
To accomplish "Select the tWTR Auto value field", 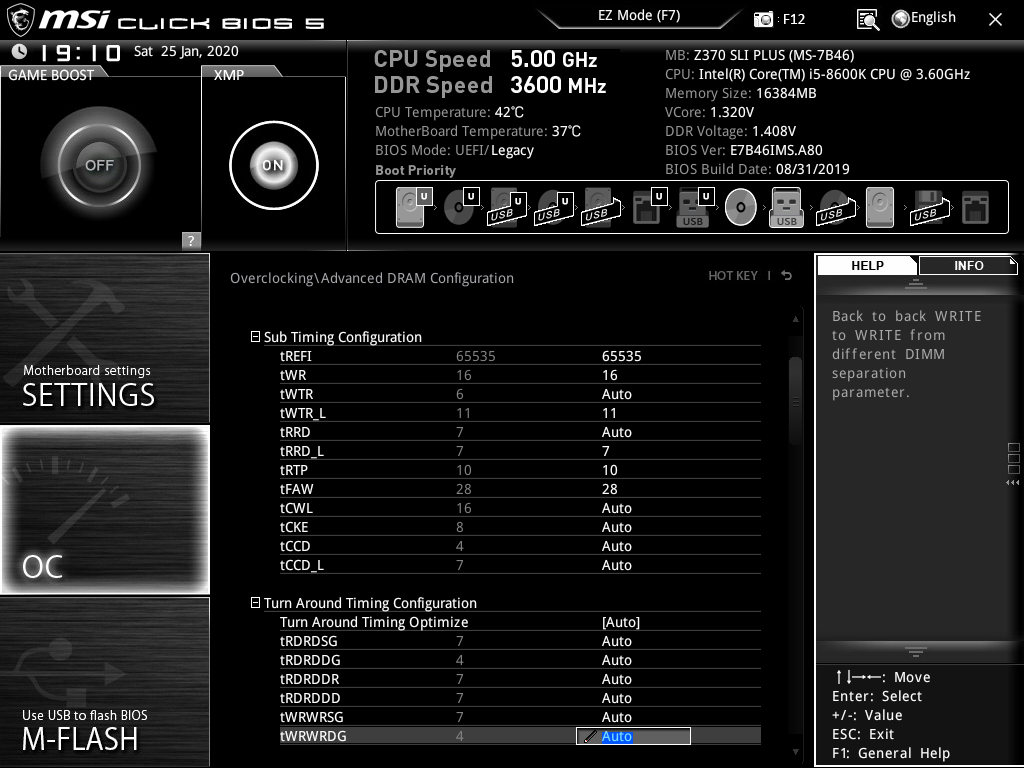I will click(616, 394).
